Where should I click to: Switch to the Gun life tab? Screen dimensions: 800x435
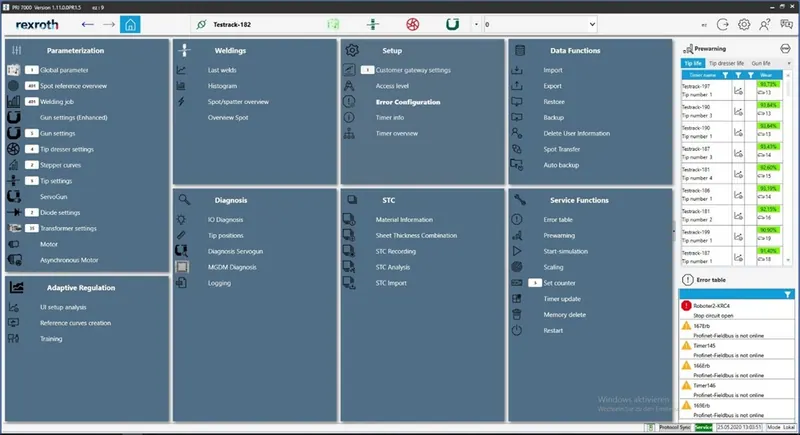[761, 63]
